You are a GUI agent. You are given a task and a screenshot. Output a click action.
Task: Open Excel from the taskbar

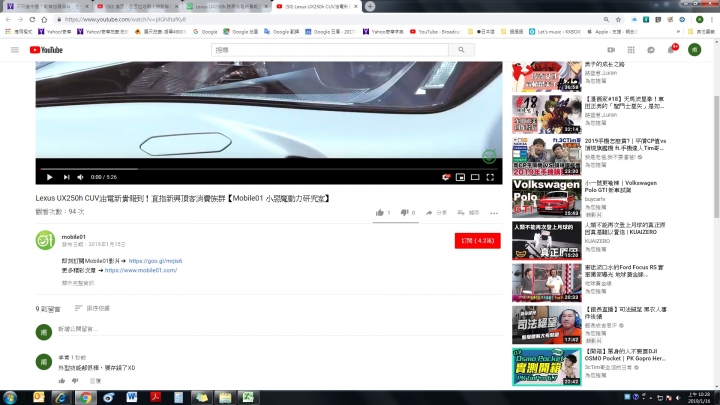pos(248,397)
